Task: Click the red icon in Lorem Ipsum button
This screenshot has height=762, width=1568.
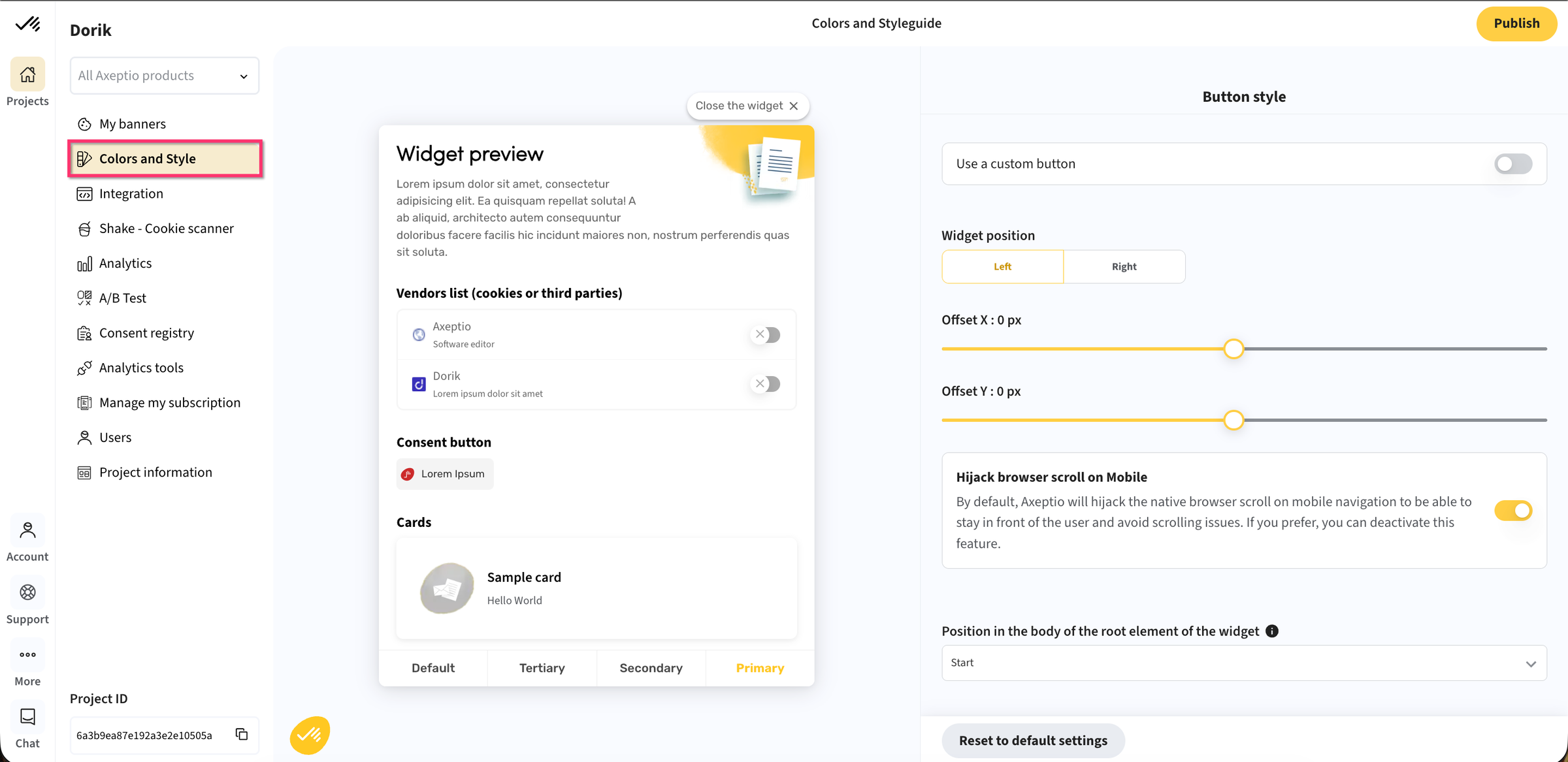Action: [408, 474]
